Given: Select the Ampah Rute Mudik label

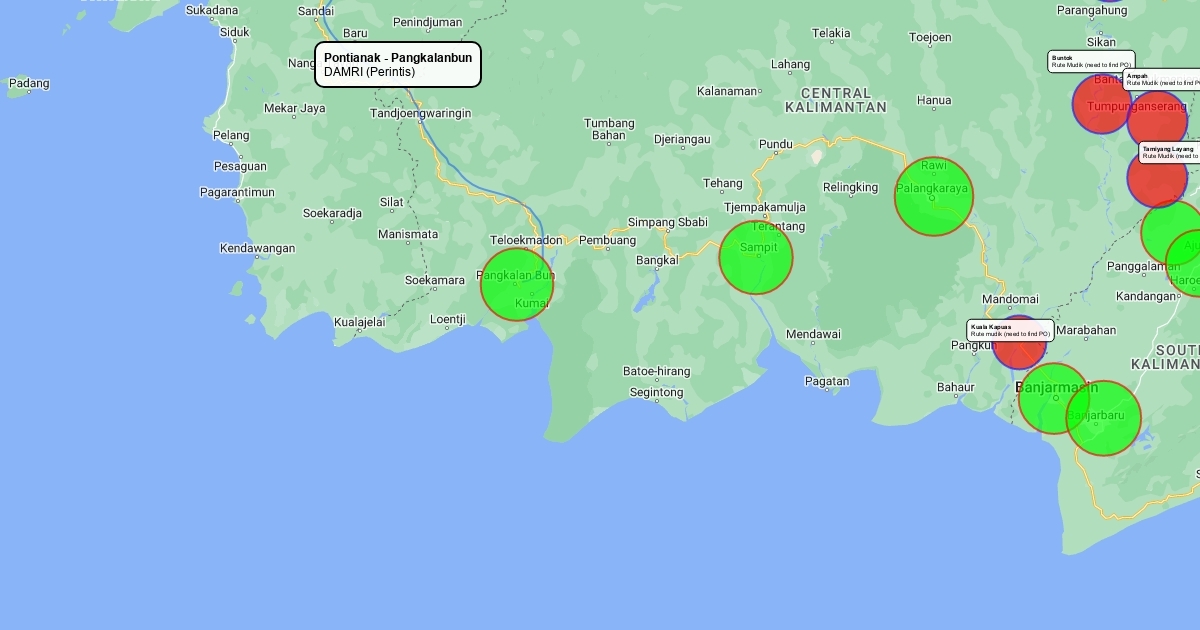Looking at the screenshot, I should coord(1161,79).
